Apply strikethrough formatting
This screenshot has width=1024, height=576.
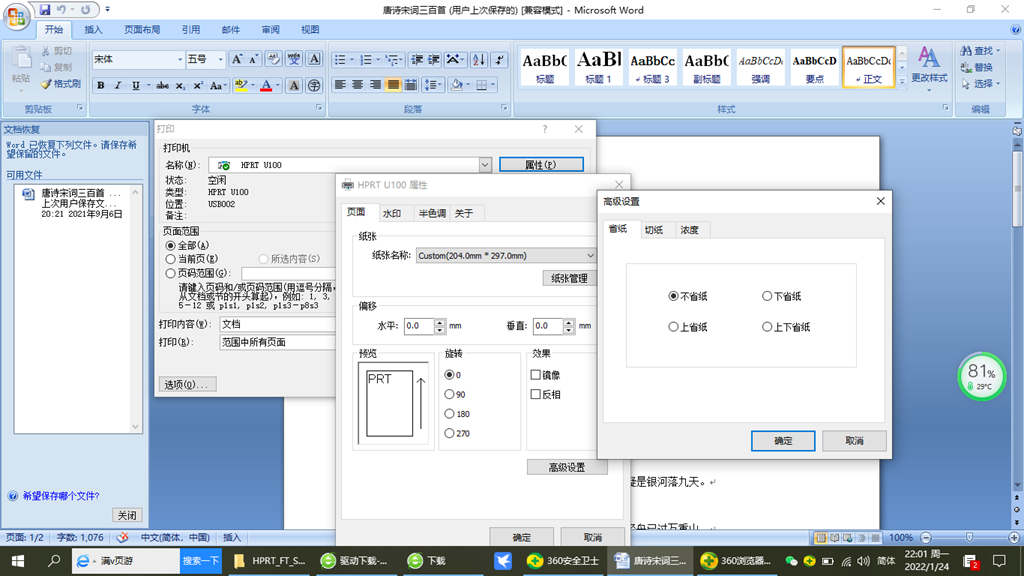(163, 86)
